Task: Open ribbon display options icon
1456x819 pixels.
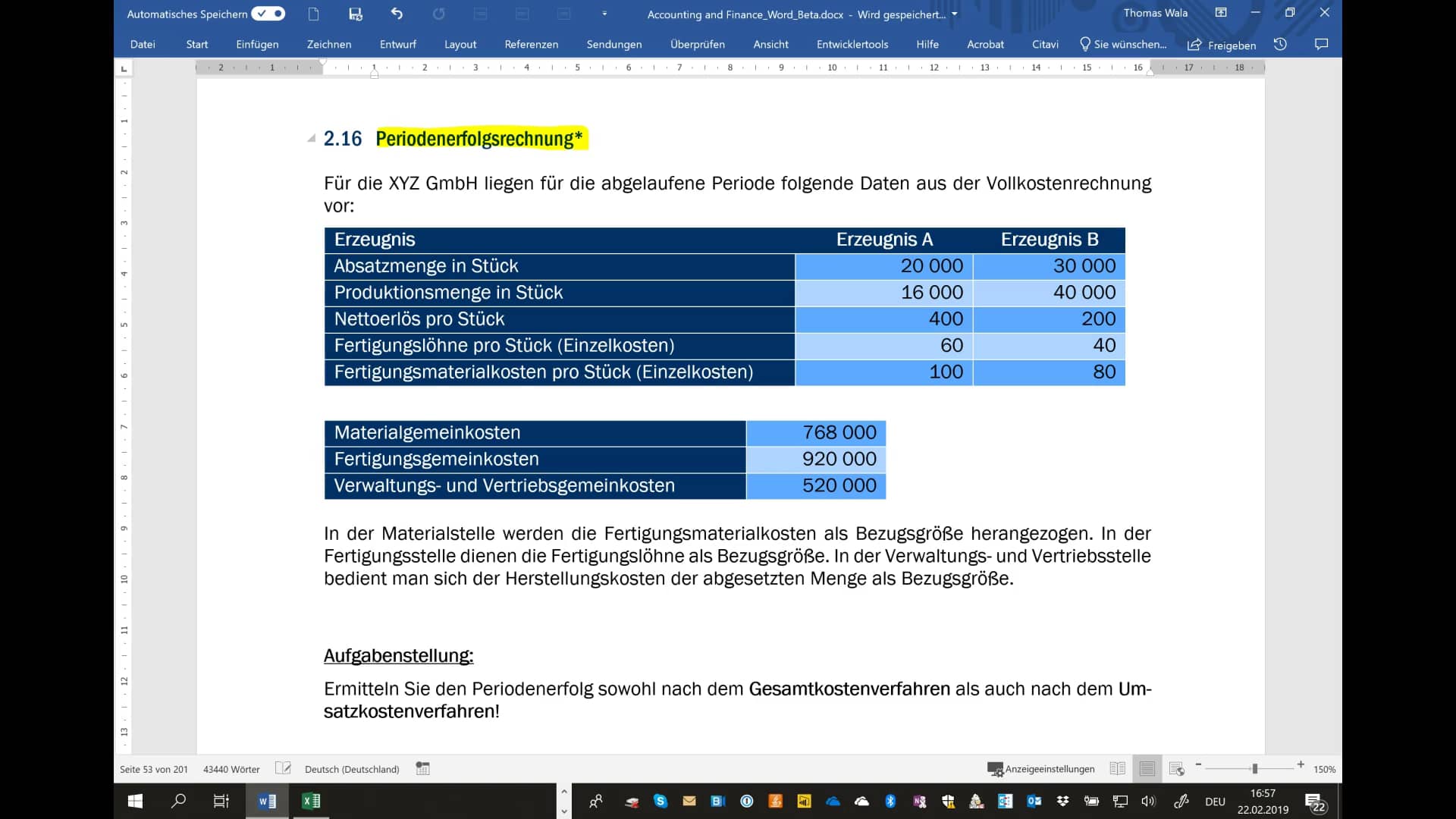Action: [x=1221, y=13]
